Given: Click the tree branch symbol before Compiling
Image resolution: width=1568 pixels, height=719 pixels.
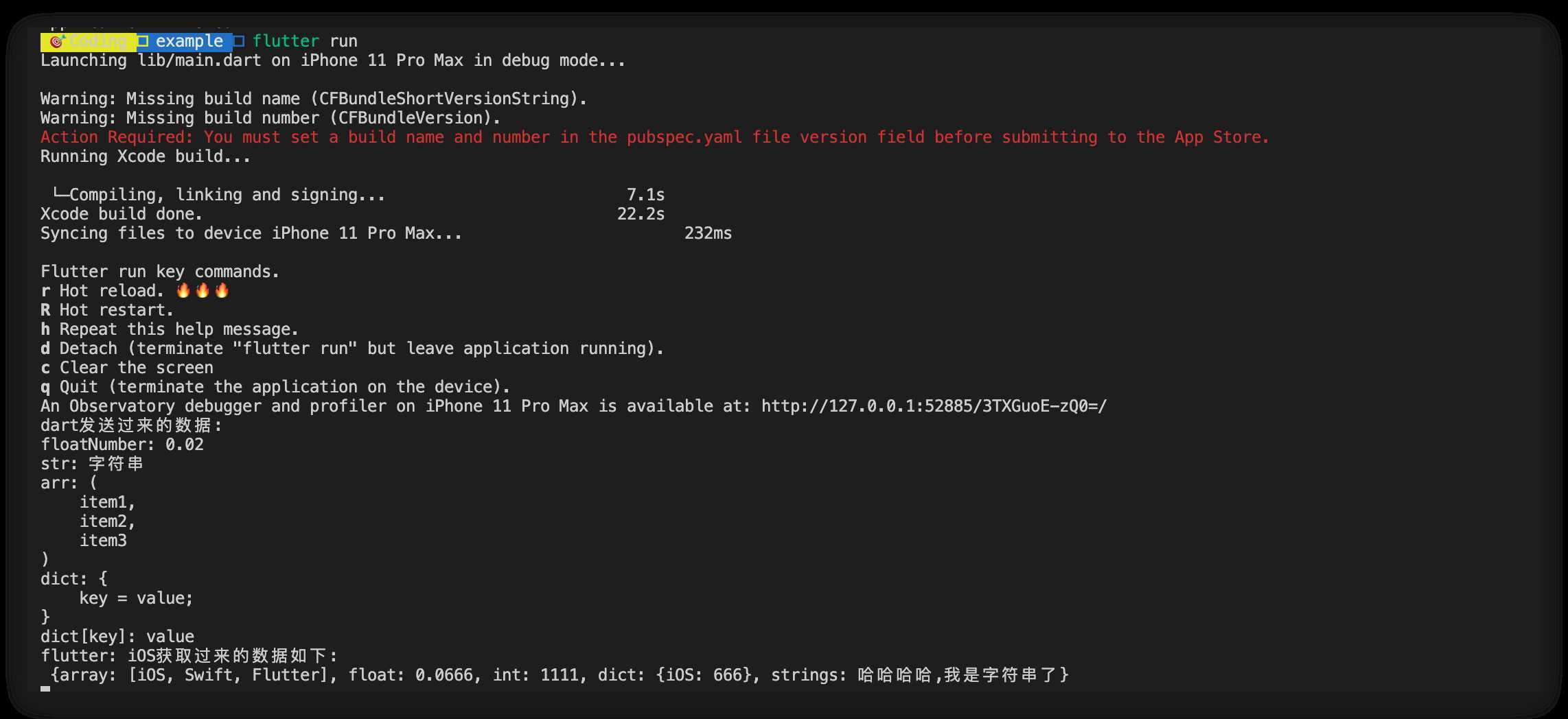Looking at the screenshot, I should (x=60, y=194).
